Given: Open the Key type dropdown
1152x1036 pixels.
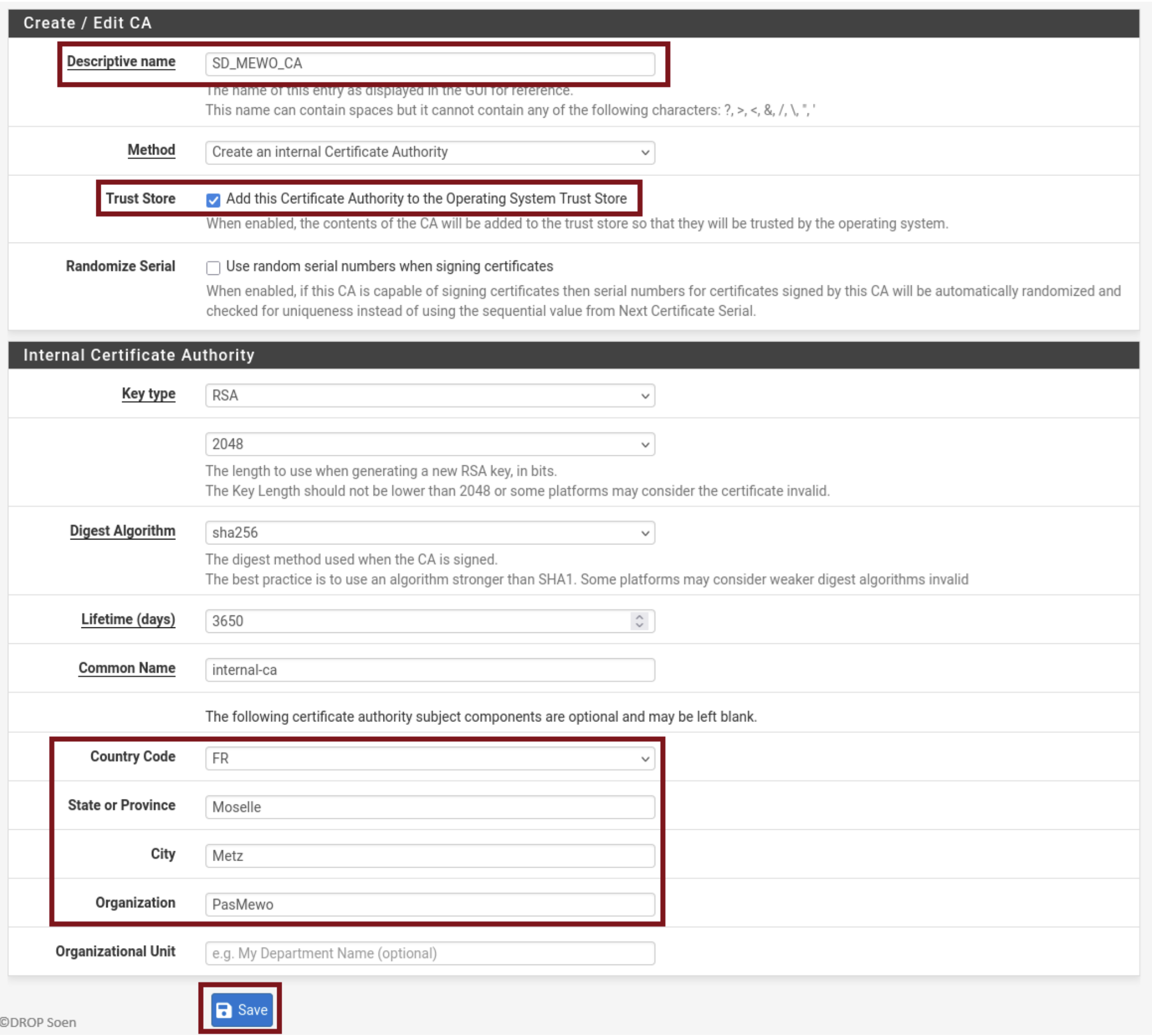Looking at the screenshot, I should [429, 395].
